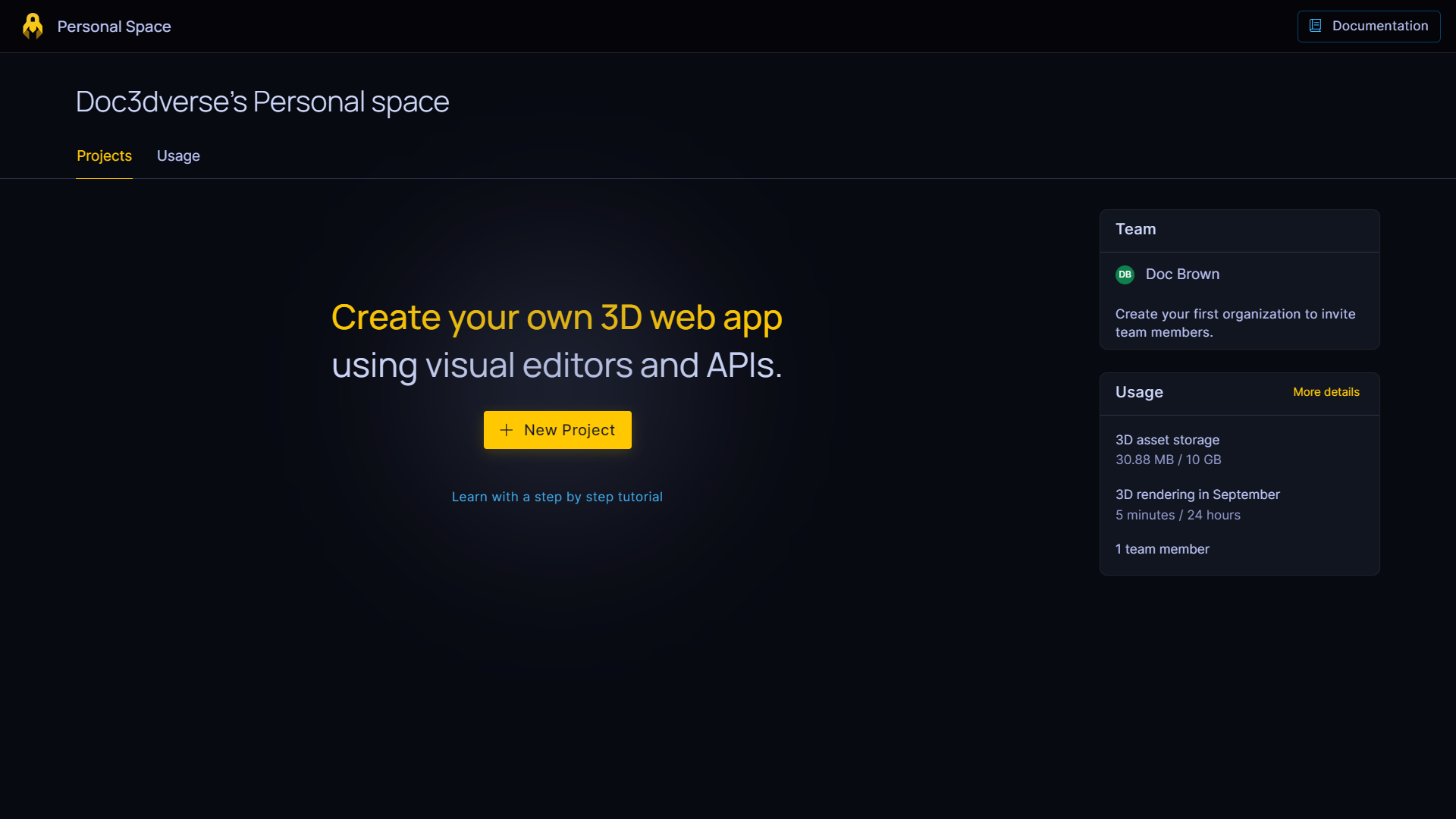The image size is (1456, 819).
Task: Switch to the Projects tab
Action: click(104, 156)
